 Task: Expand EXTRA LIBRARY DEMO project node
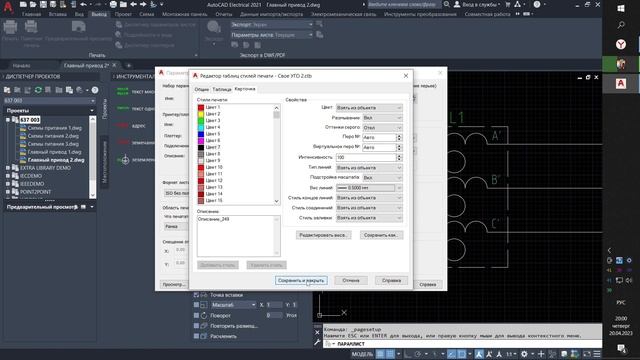[8, 168]
